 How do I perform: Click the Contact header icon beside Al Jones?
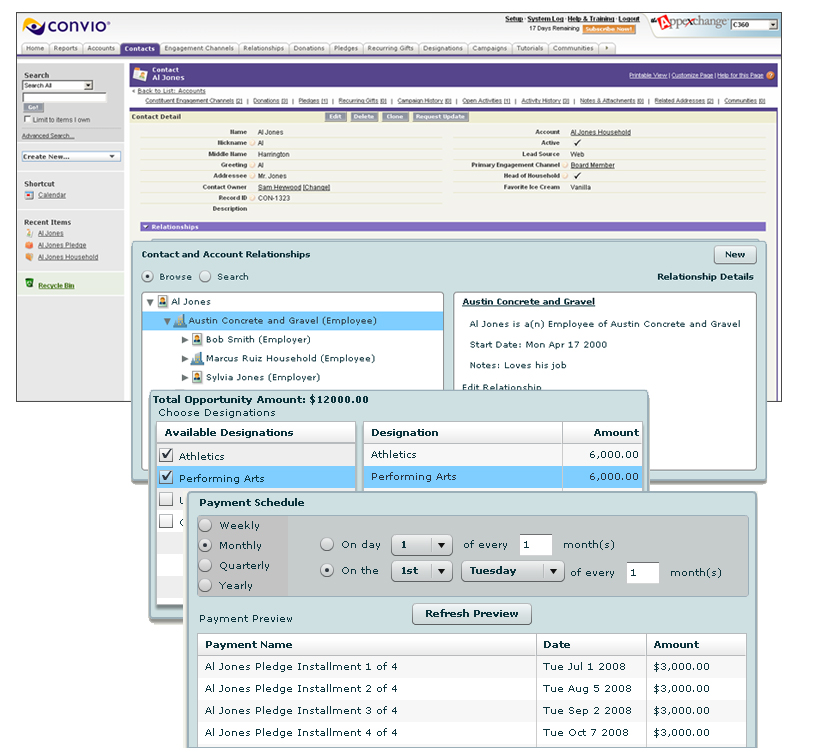(x=140, y=73)
